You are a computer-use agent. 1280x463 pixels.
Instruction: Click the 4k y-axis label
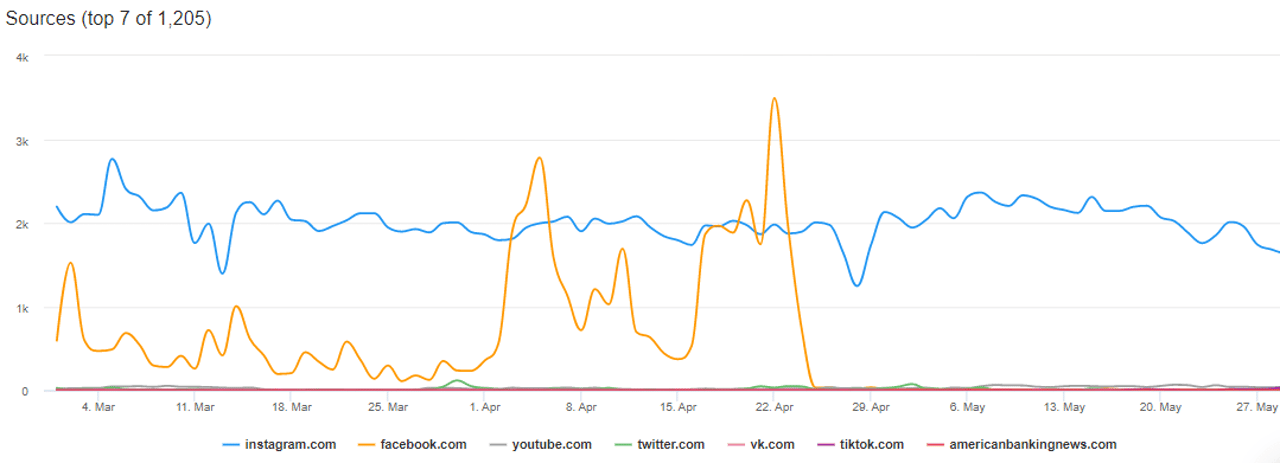[22, 57]
